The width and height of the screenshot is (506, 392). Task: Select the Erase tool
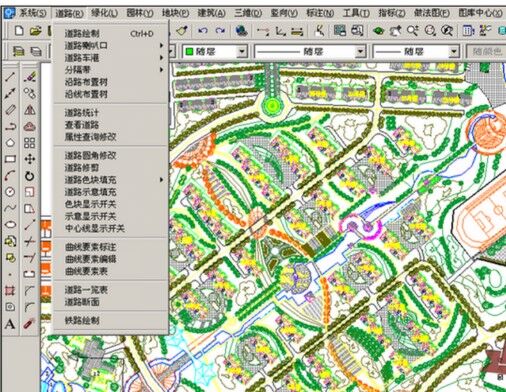pos(30,77)
